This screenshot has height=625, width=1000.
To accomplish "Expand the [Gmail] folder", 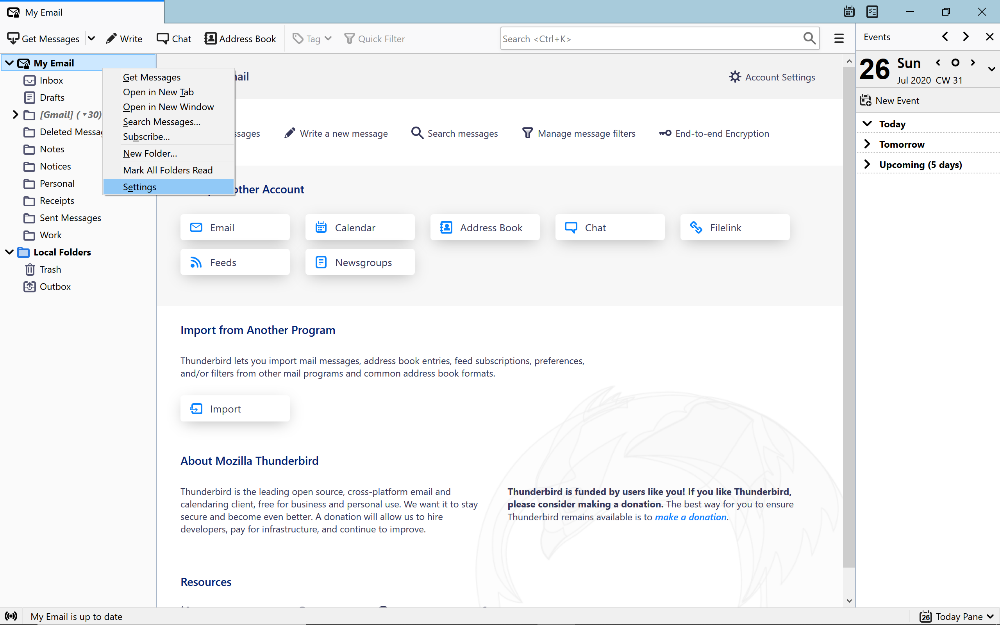I will click(15, 115).
